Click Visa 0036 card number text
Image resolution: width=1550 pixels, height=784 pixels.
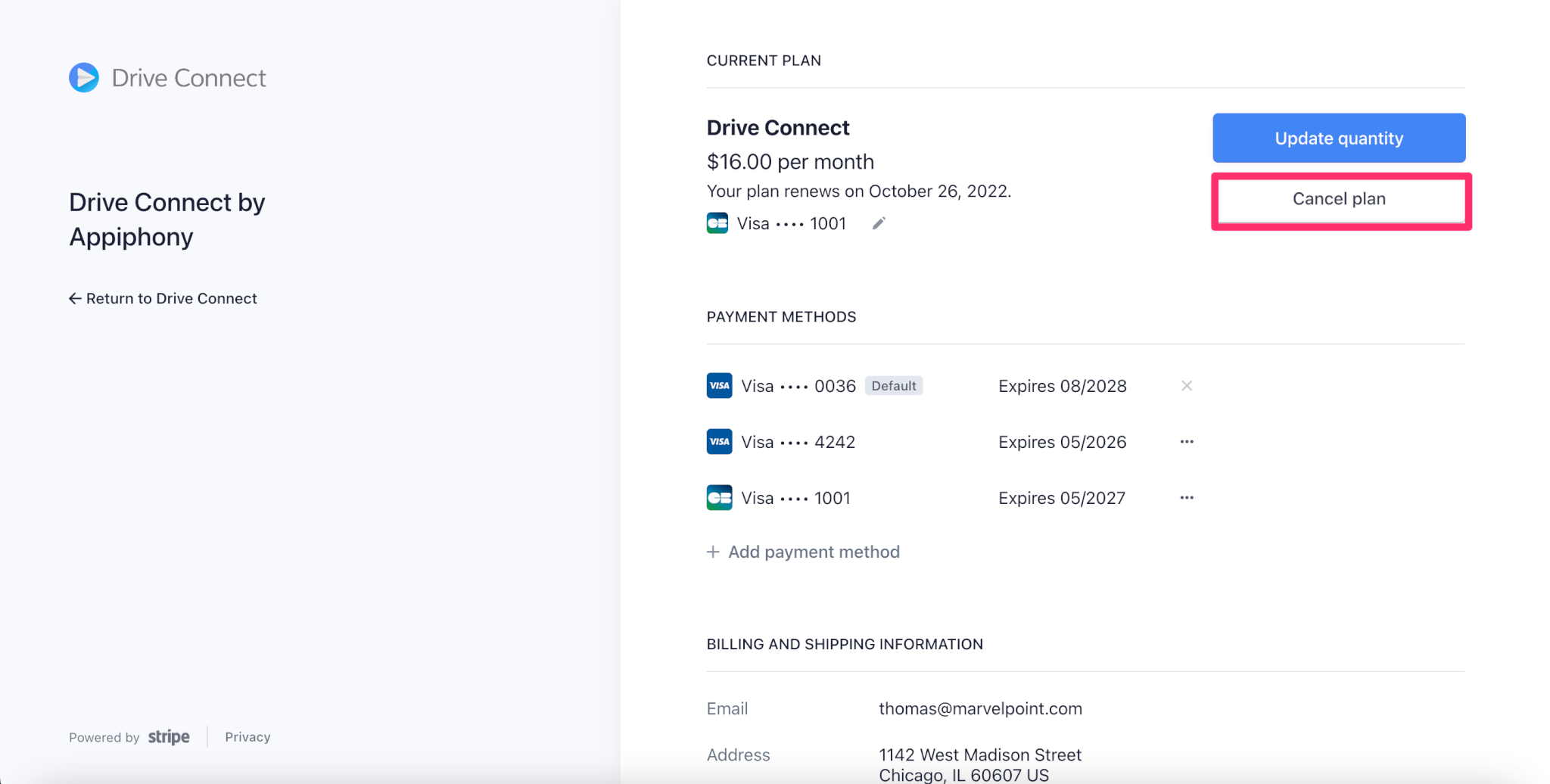coord(798,386)
